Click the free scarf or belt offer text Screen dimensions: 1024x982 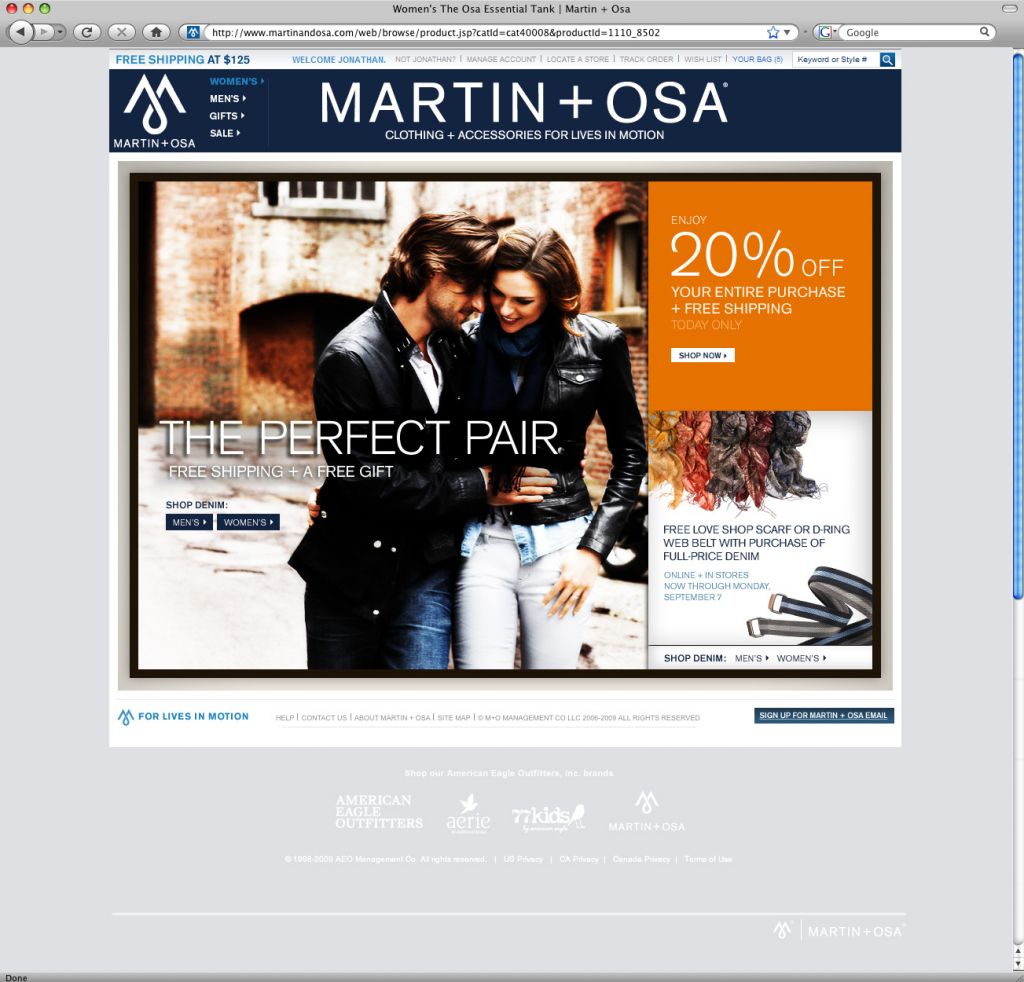click(756, 543)
